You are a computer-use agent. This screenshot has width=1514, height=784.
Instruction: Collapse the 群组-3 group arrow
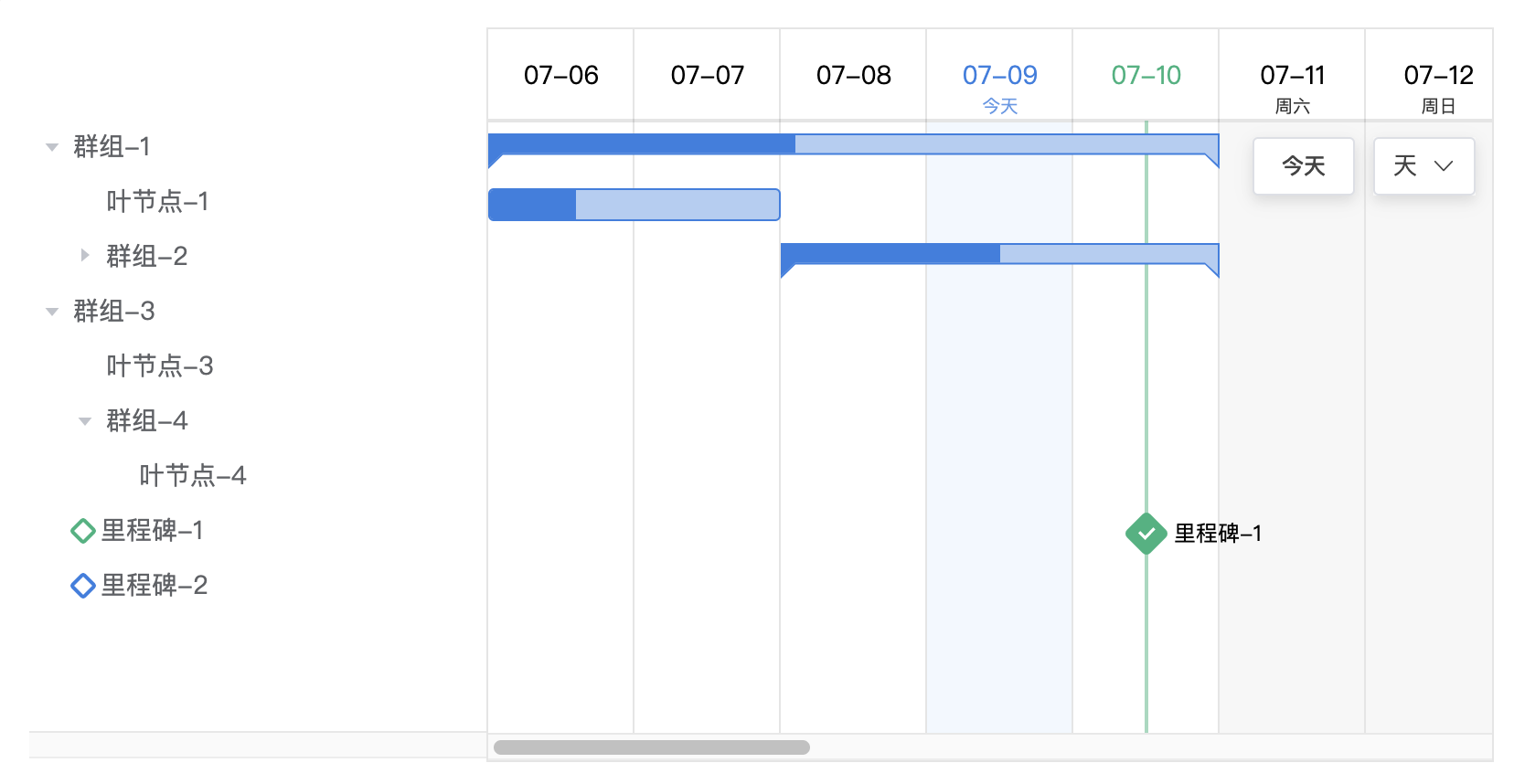click(x=52, y=312)
